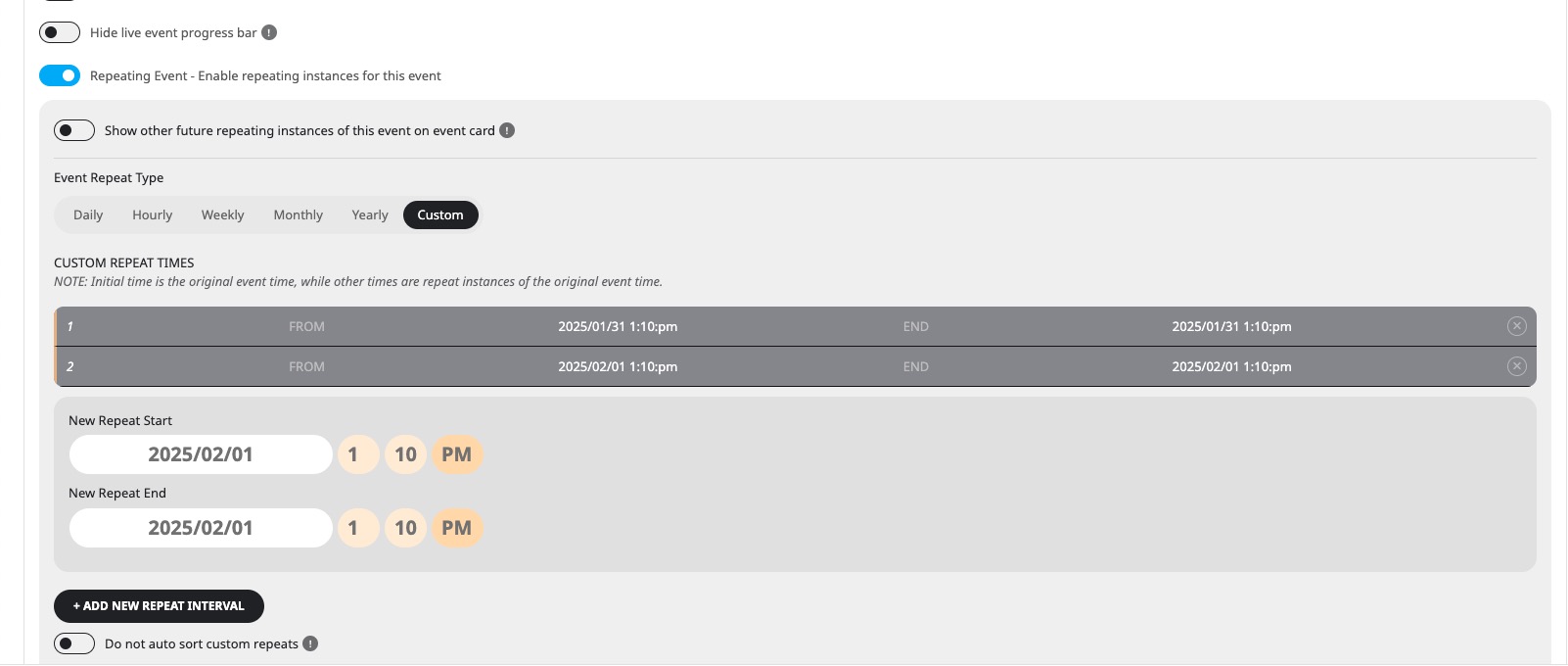This screenshot has width=1568, height=666.
Task: Toggle Hide live event progress bar switch
Action: tap(60, 32)
